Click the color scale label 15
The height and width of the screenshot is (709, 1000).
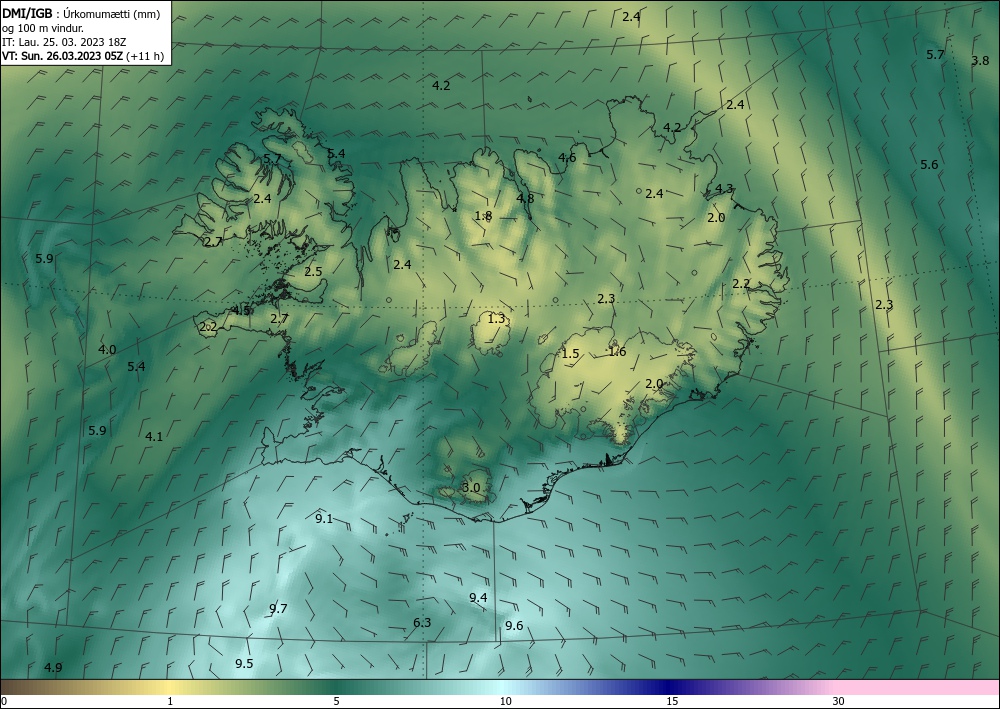pyautogui.click(x=672, y=701)
